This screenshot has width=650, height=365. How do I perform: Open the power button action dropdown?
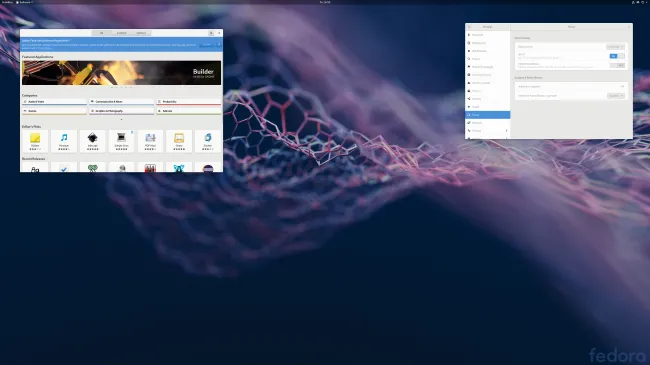(616, 96)
